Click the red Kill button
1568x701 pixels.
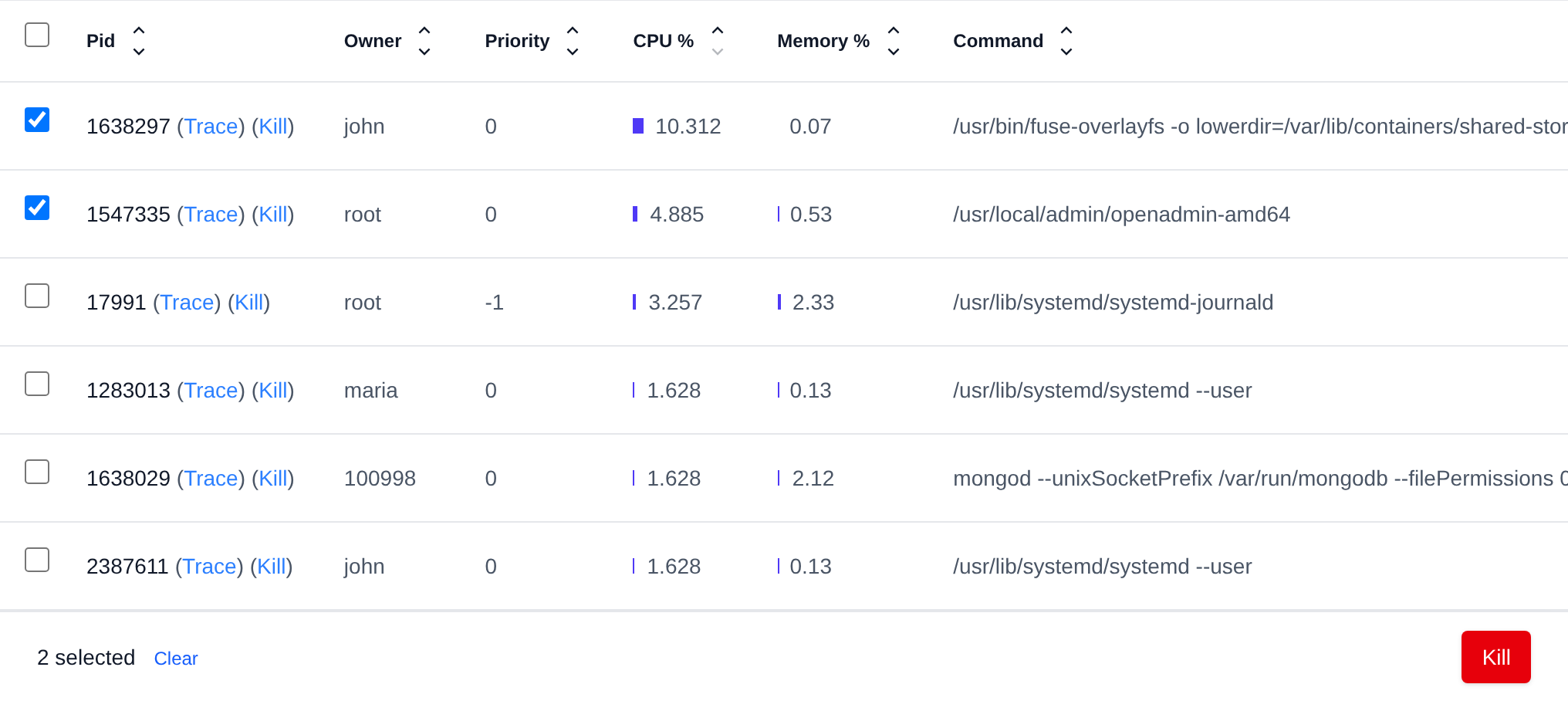(x=1495, y=657)
